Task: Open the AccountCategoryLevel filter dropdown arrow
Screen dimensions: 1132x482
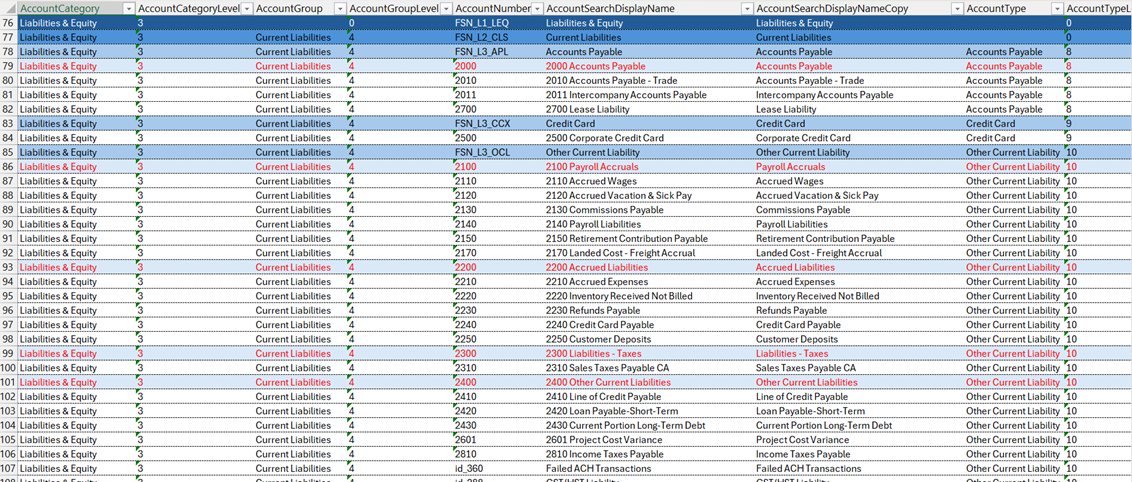Action: (x=245, y=8)
